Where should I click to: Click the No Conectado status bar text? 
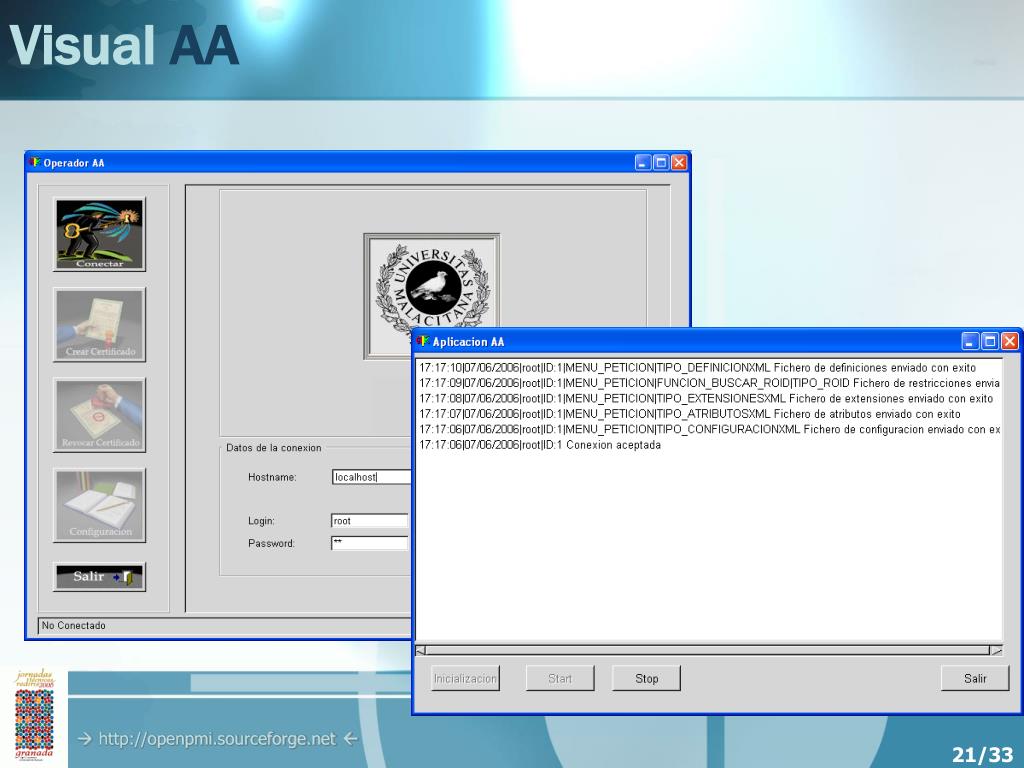(74, 626)
